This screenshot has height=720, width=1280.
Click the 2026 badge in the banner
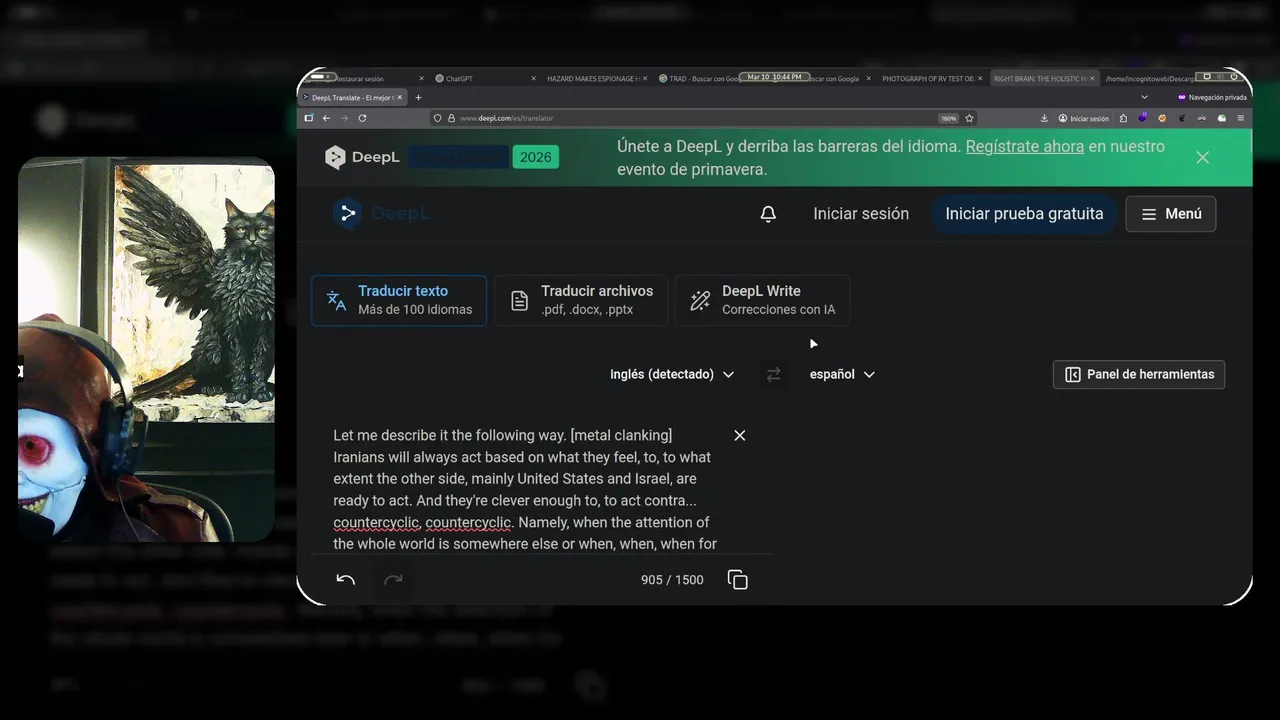point(535,157)
